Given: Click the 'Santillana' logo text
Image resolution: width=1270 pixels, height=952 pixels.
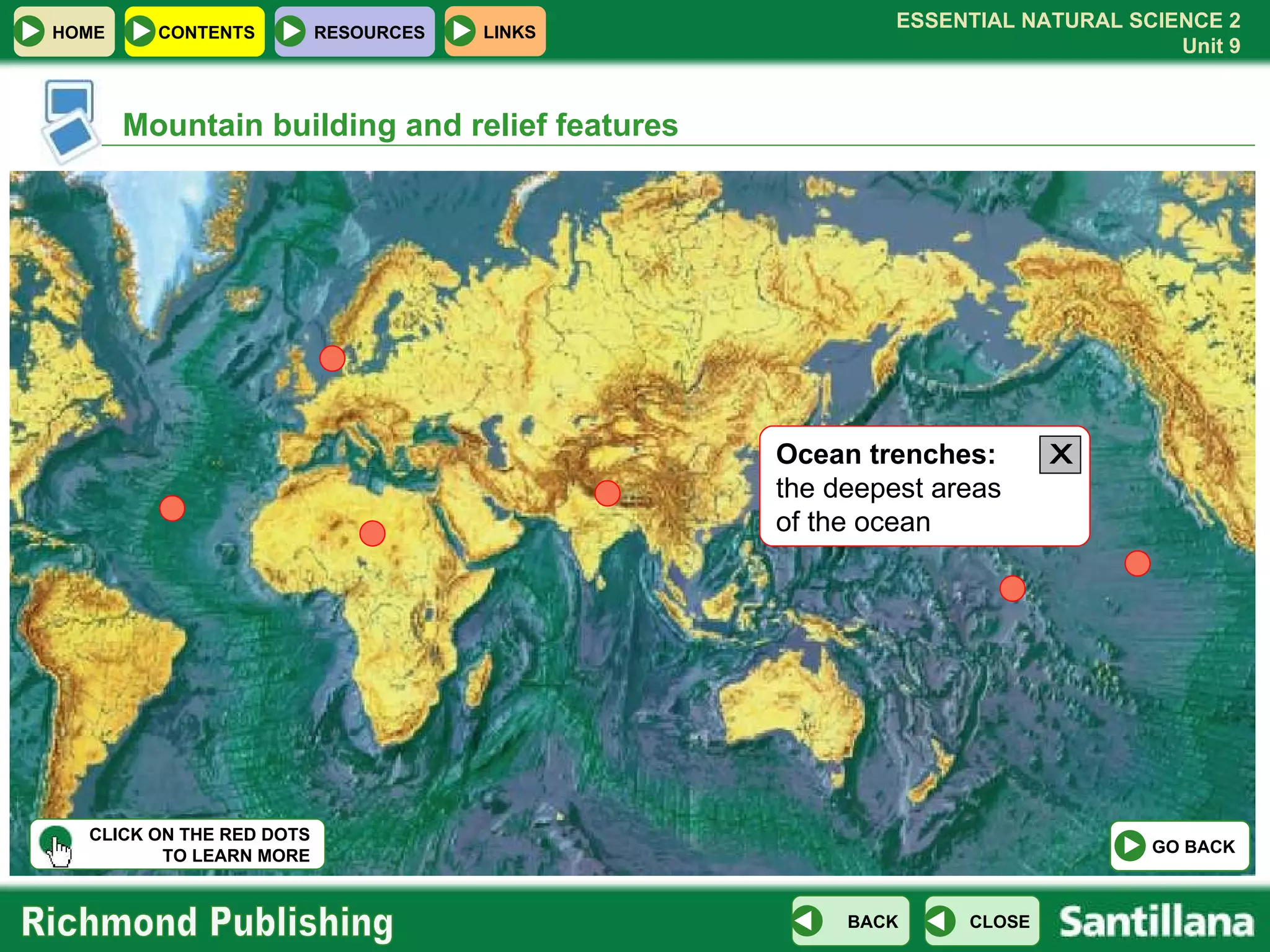Looking at the screenshot, I should 1157,922.
